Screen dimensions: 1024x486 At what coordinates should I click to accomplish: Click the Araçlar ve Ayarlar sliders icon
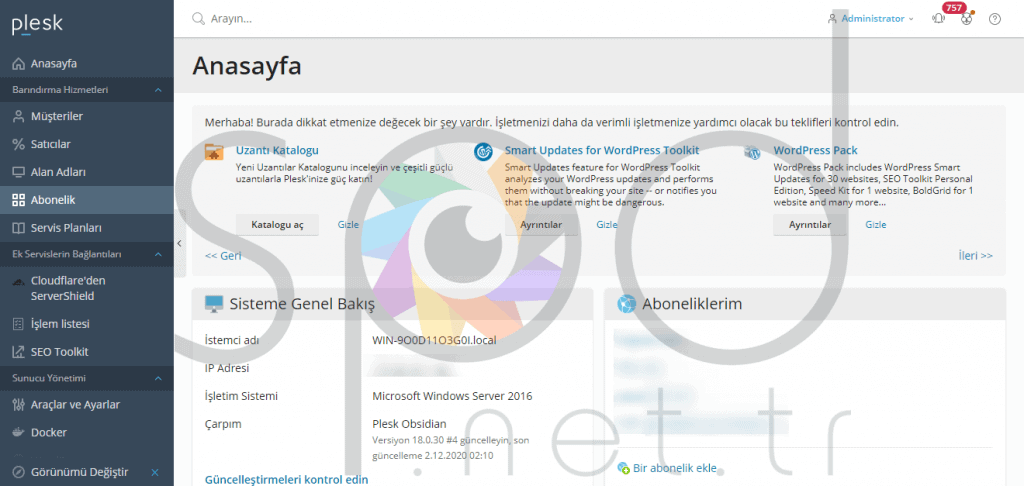(x=18, y=405)
